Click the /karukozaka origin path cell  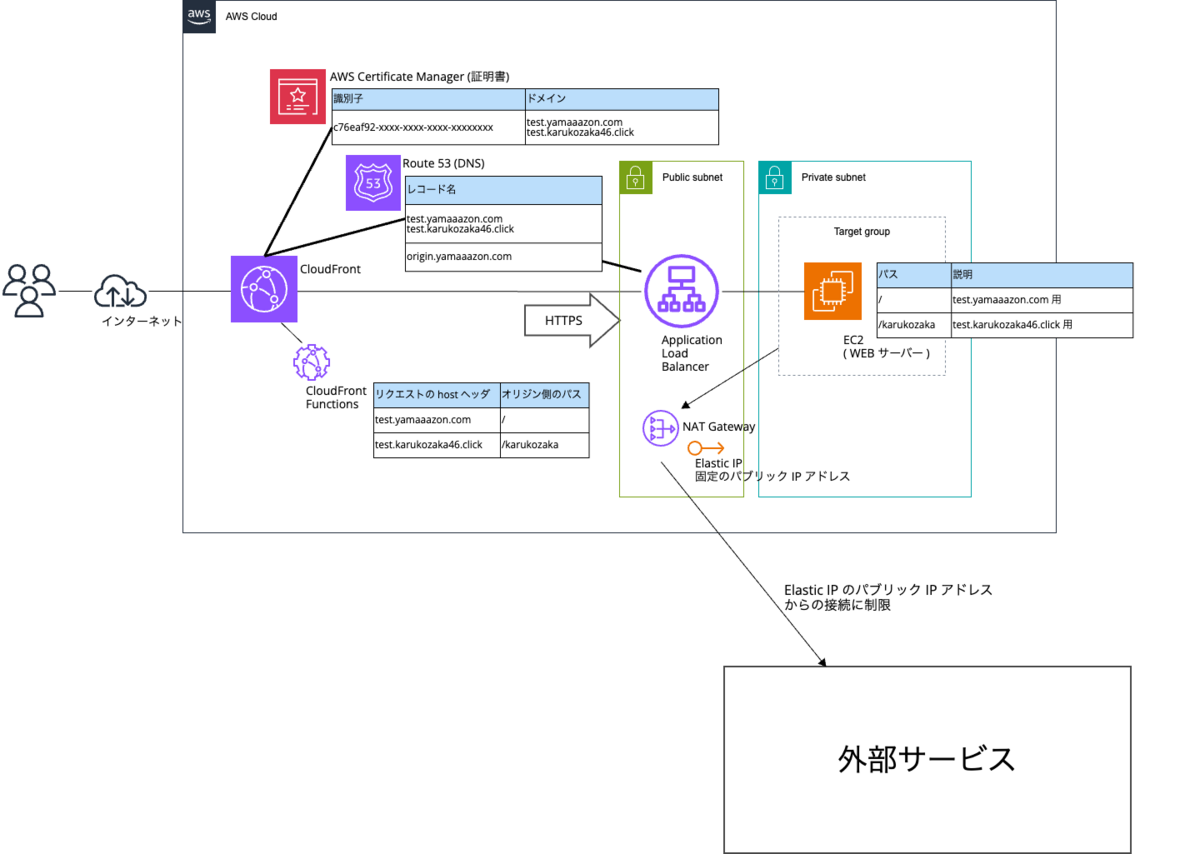click(x=543, y=445)
